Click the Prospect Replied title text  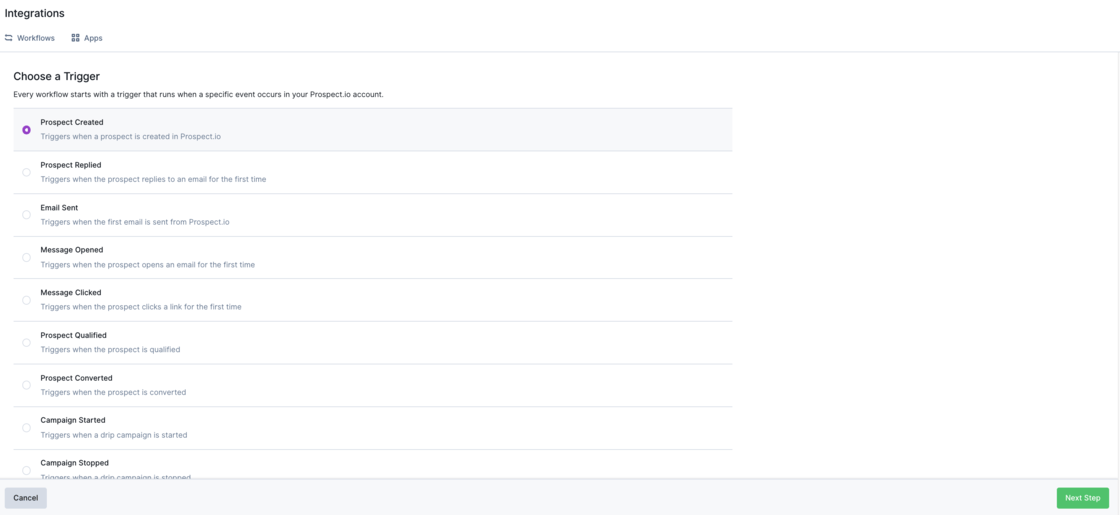[x=71, y=165]
